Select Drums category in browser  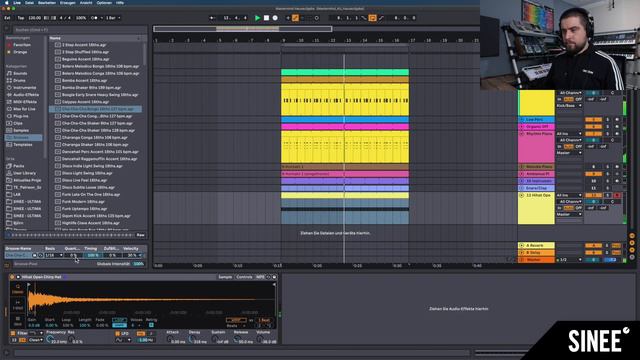click(x=19, y=80)
